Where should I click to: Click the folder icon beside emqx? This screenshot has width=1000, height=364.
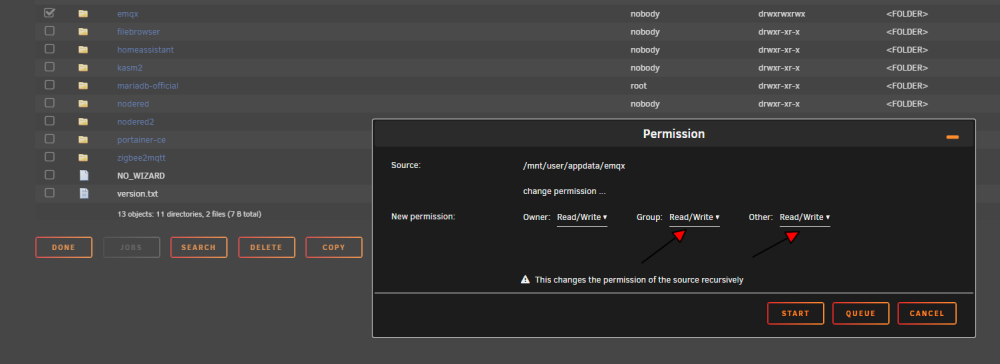click(83, 13)
